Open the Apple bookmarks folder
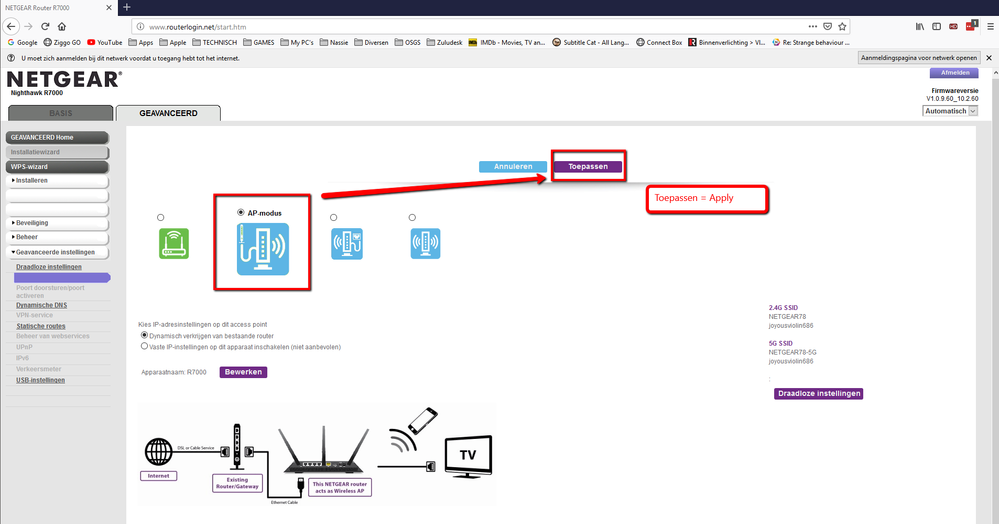999x524 pixels. [x=173, y=43]
